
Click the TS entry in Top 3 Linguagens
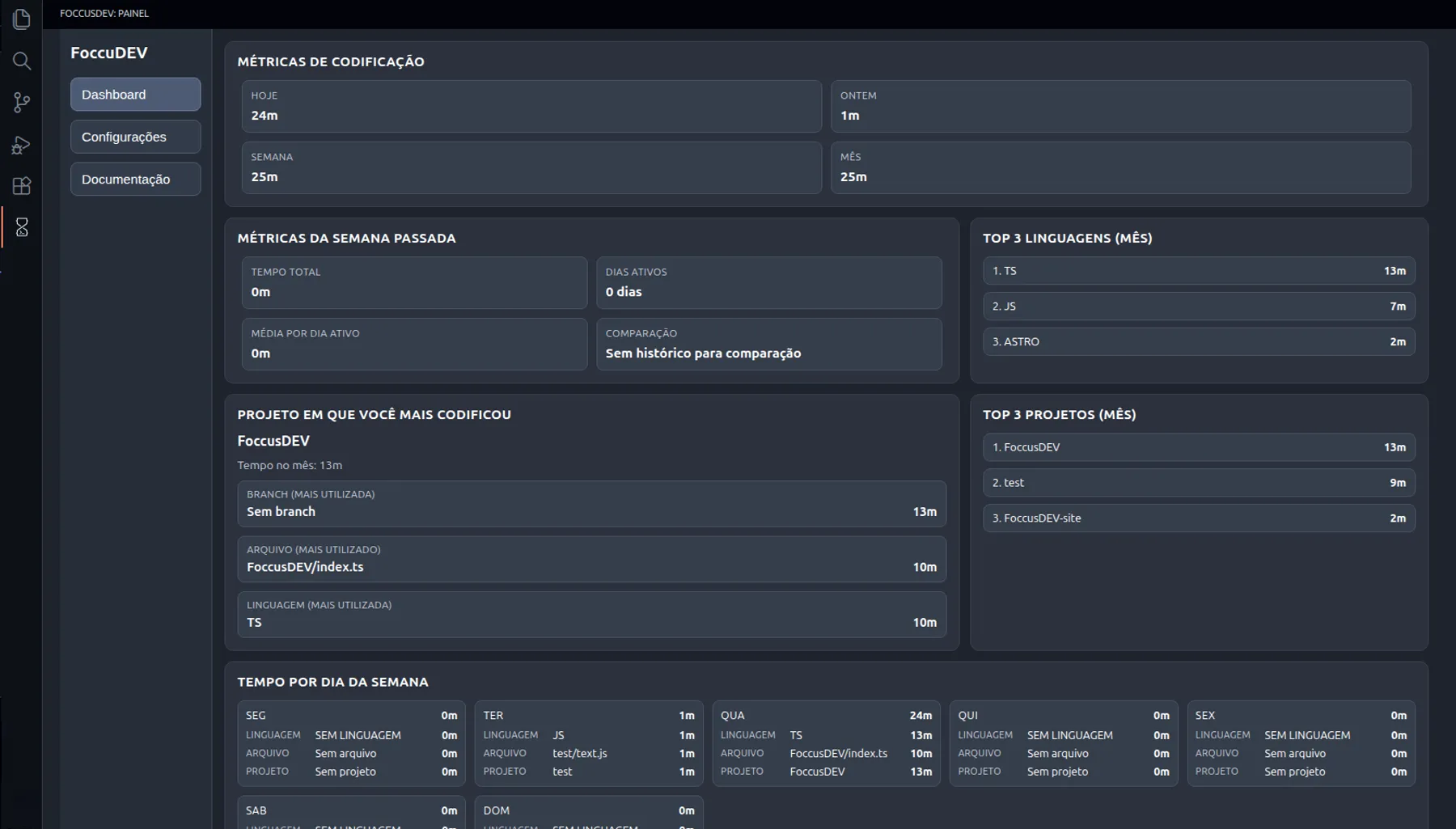point(1198,271)
